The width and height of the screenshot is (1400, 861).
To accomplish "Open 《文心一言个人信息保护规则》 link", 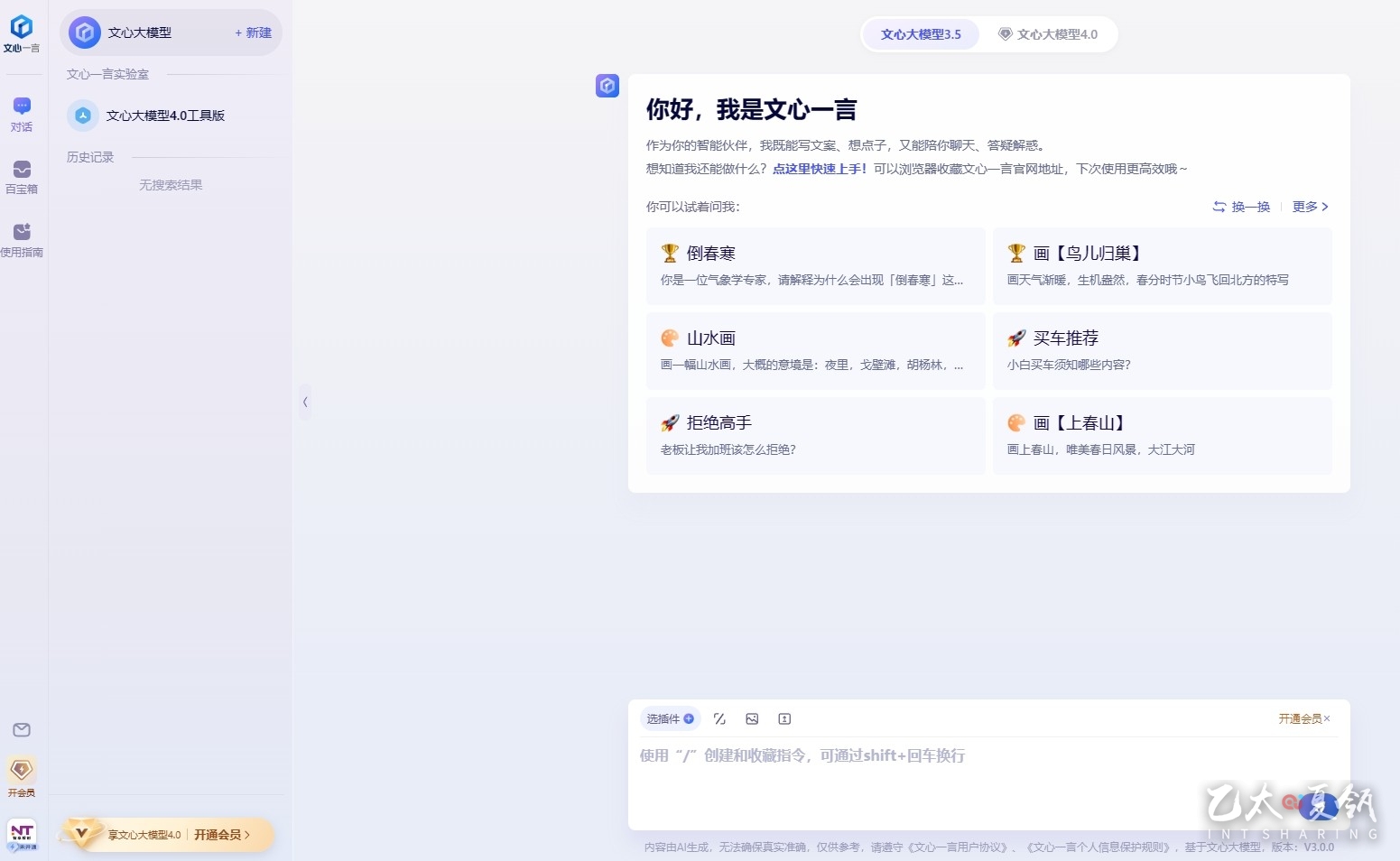I will 1100,847.
